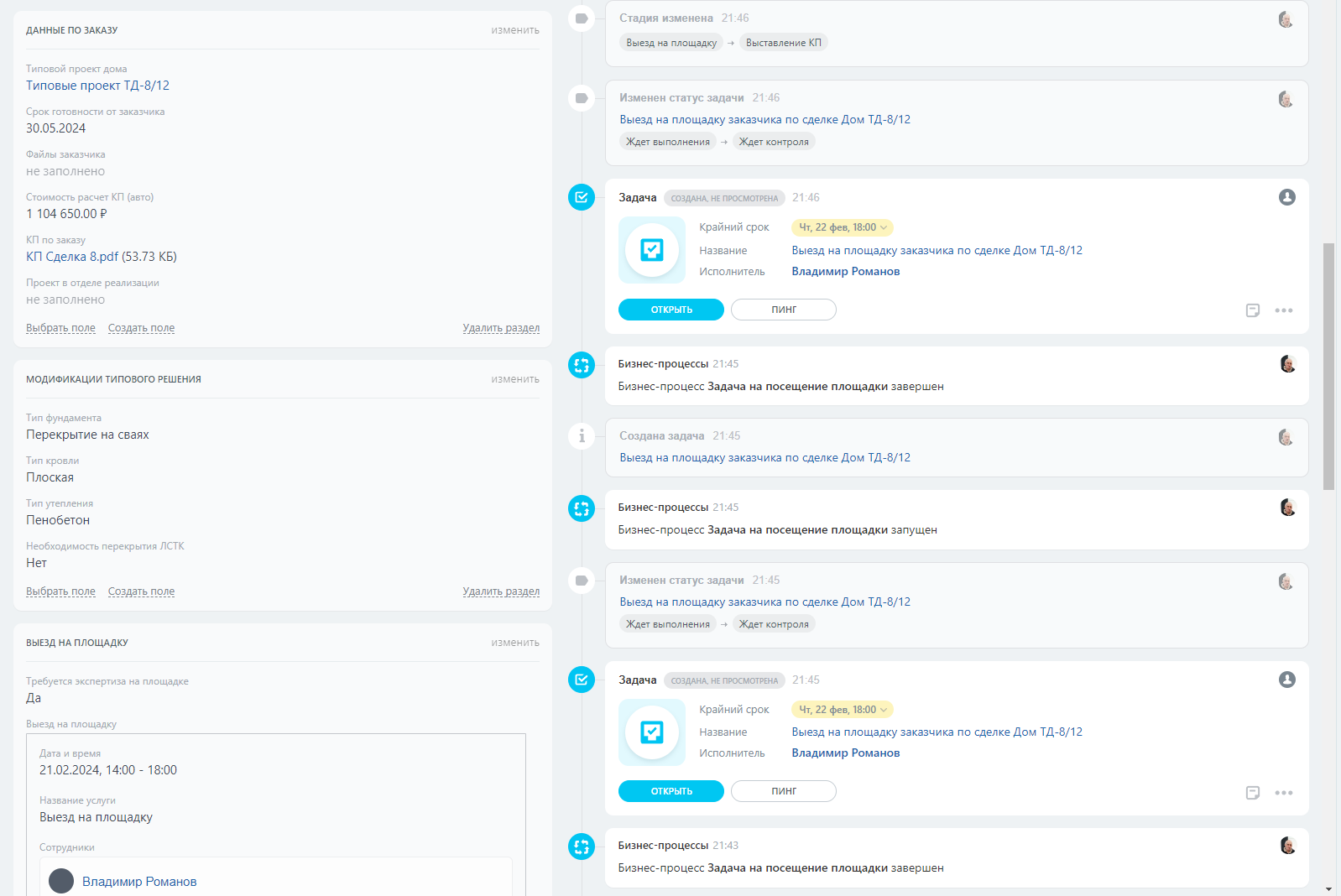
Task: Open author avatar on 'Стадия изменена' entry
Action: point(1286,19)
